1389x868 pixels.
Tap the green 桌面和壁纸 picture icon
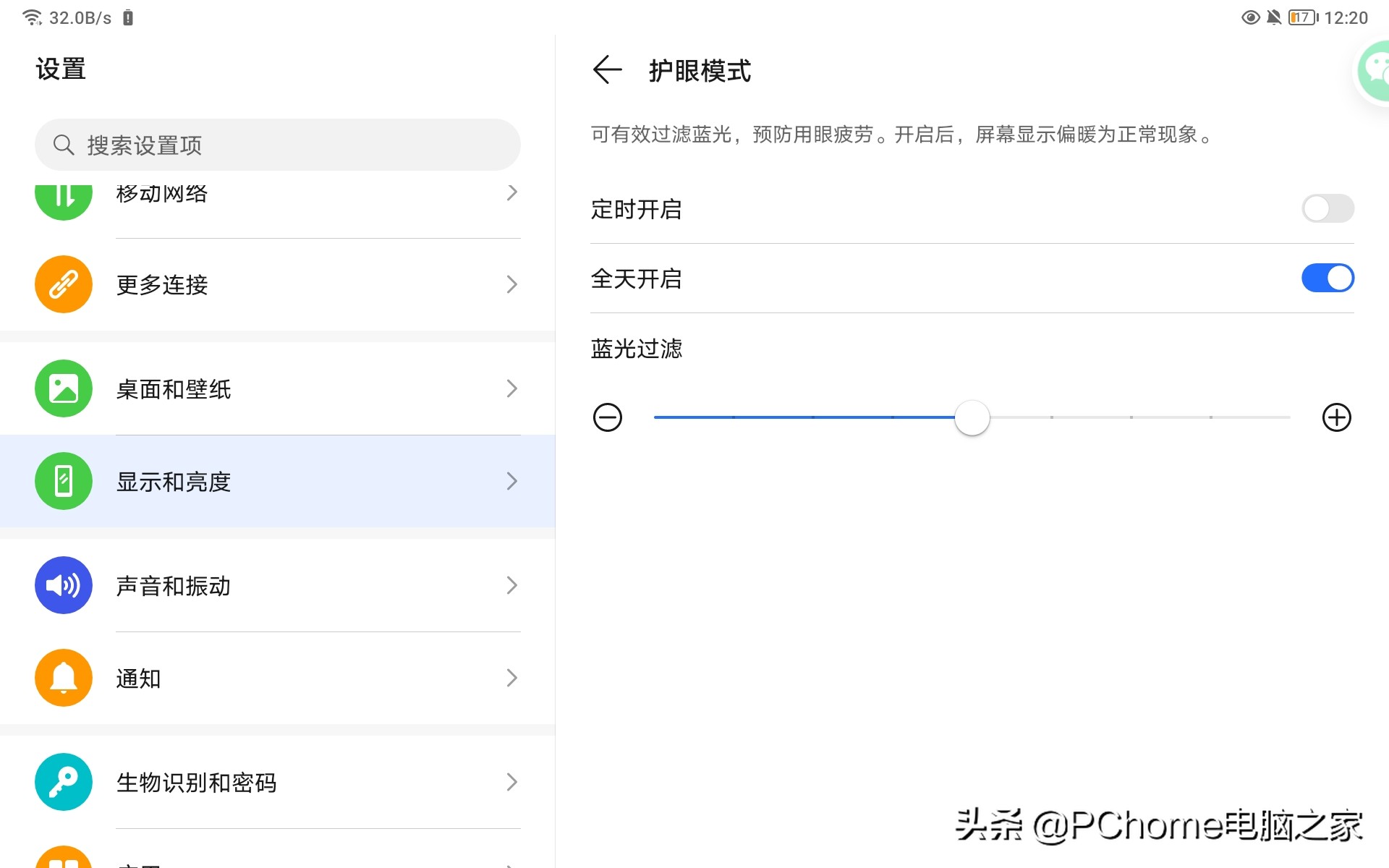64,388
